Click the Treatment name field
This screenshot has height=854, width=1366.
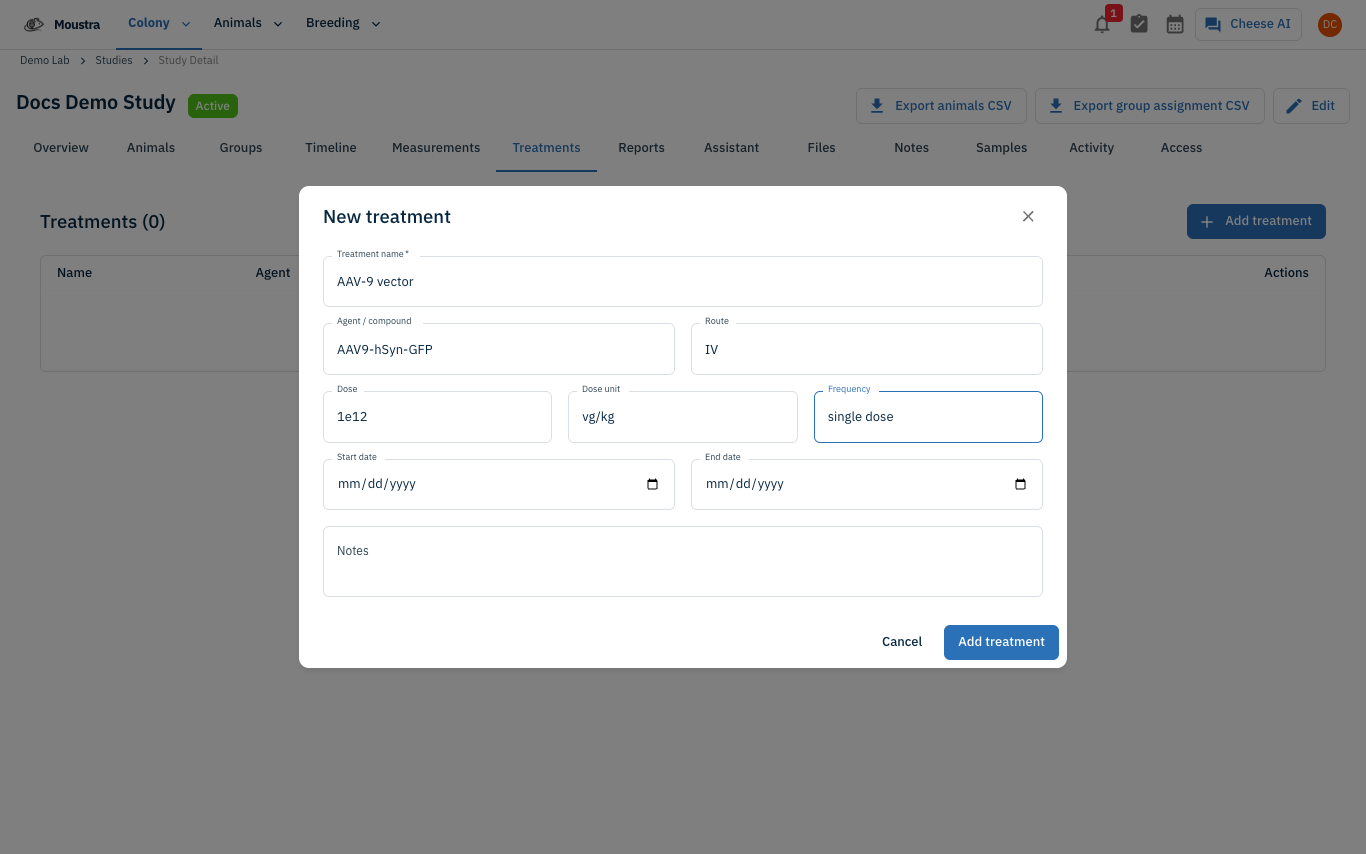point(683,282)
